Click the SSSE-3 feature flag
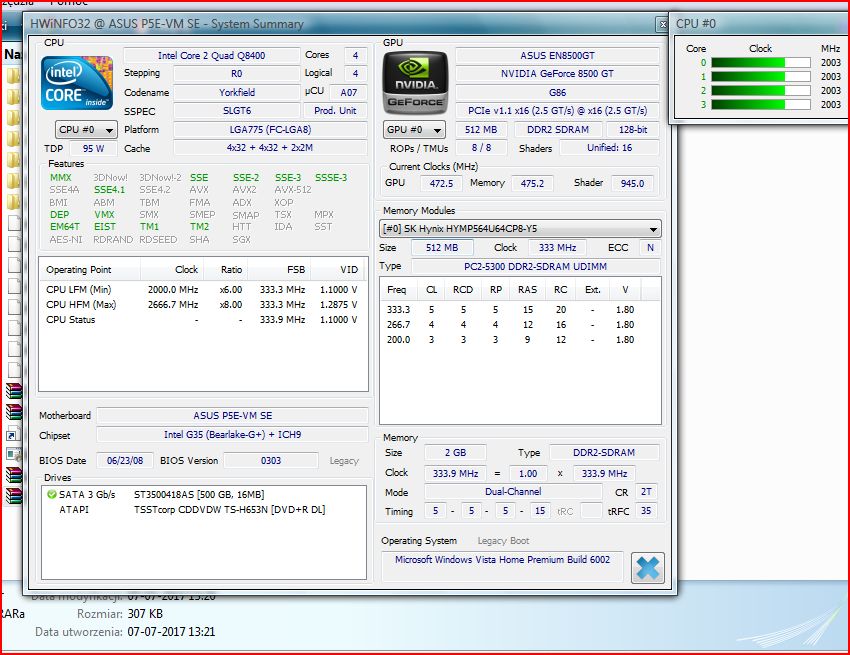Image resolution: width=850 pixels, height=655 pixels. pyautogui.click(x=331, y=177)
